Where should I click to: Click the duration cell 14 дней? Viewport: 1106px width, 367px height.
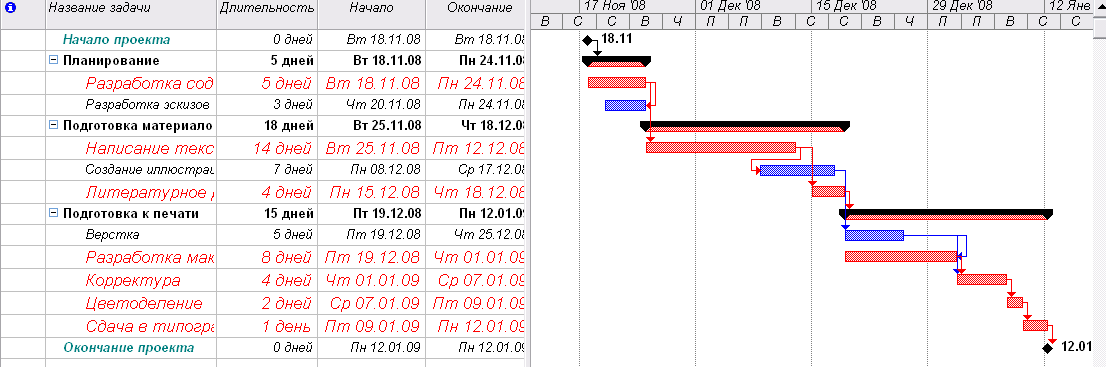267,149
